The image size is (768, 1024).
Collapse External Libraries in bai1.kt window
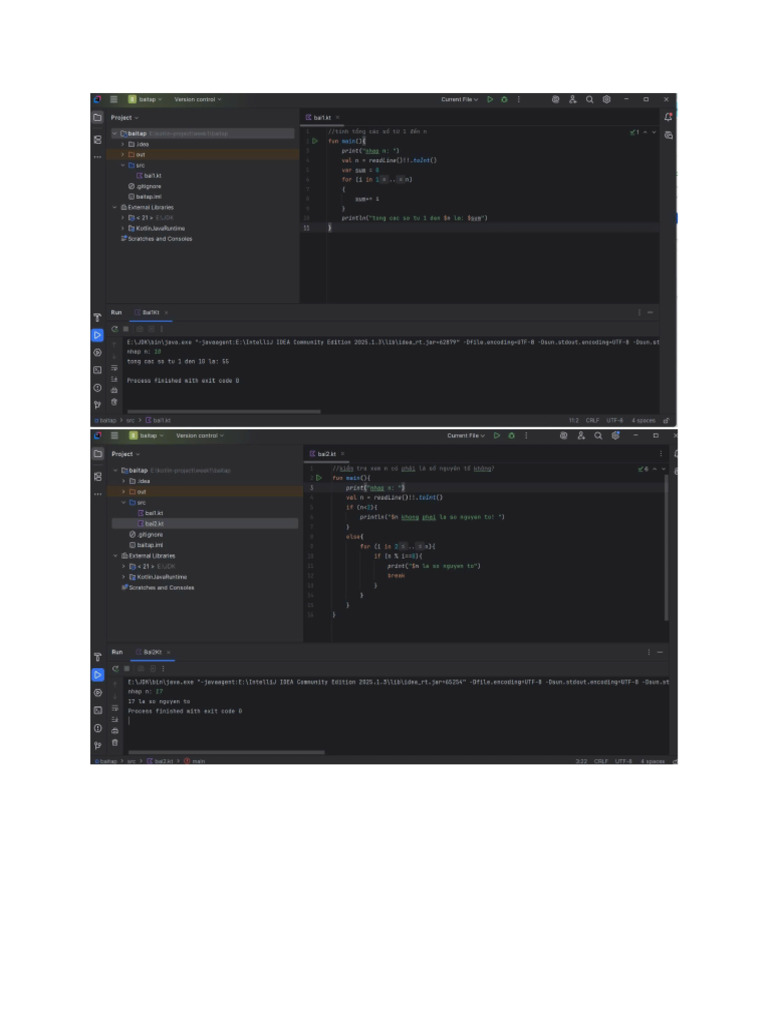point(116,207)
